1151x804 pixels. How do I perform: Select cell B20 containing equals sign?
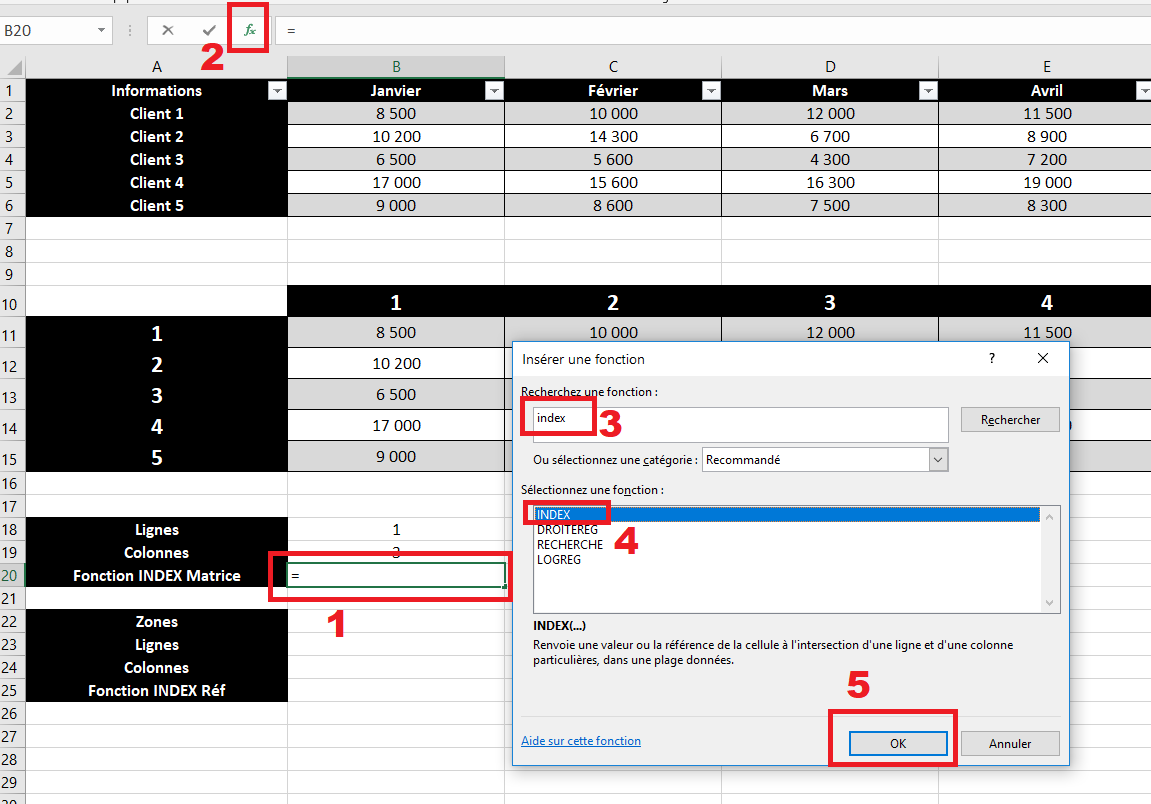tap(396, 576)
